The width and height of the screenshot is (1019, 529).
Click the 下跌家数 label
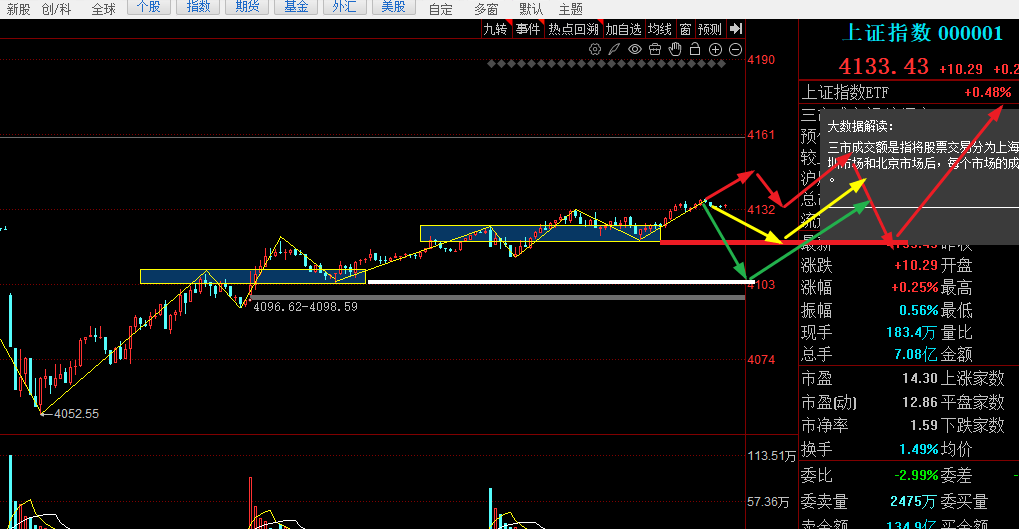tap(973, 426)
